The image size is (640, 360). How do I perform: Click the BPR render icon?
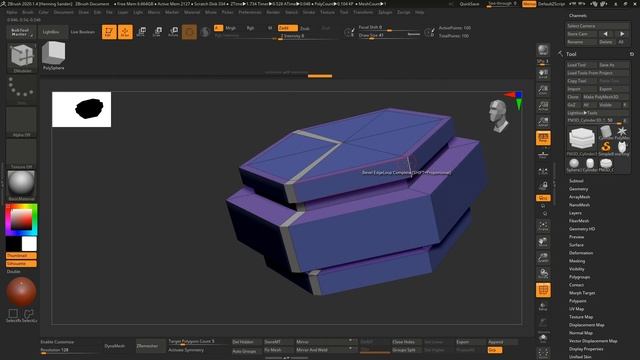[x=543, y=50]
